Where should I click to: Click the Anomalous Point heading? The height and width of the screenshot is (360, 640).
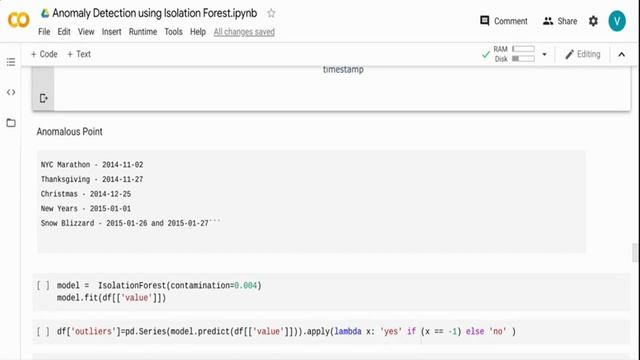point(69,131)
